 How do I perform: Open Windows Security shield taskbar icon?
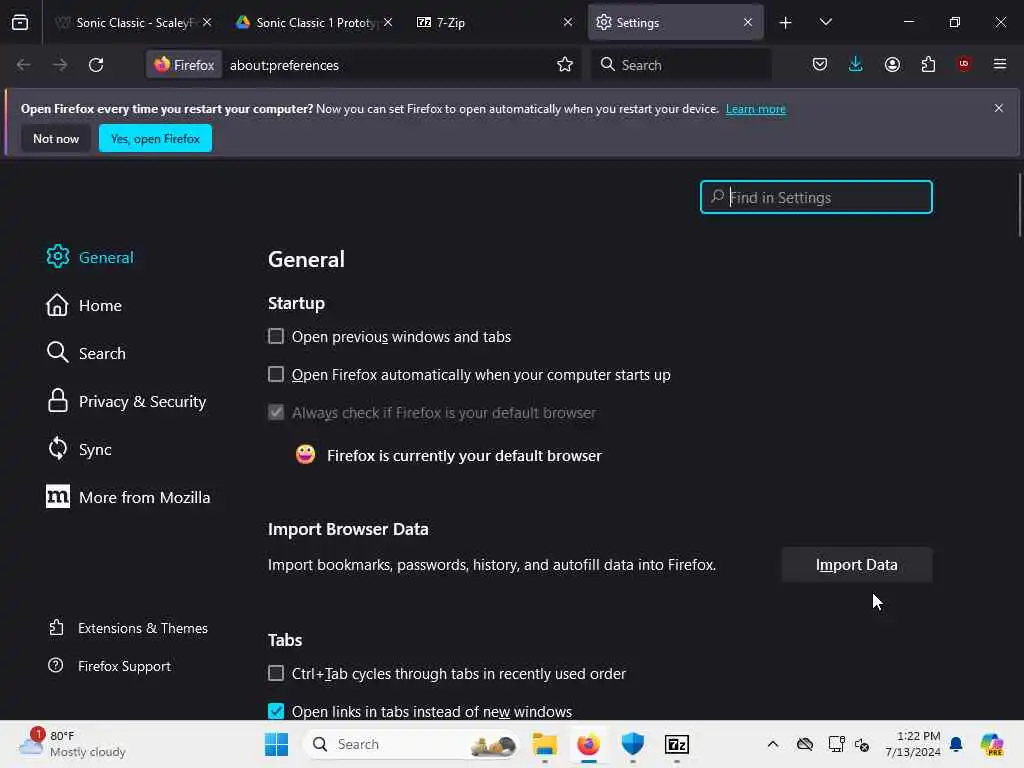[x=632, y=744]
